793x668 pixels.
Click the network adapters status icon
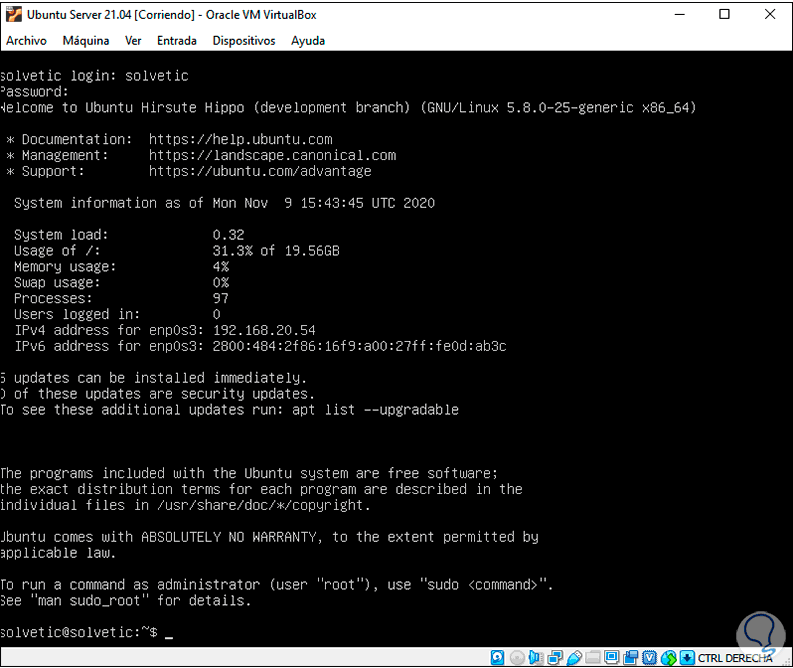[x=555, y=657]
